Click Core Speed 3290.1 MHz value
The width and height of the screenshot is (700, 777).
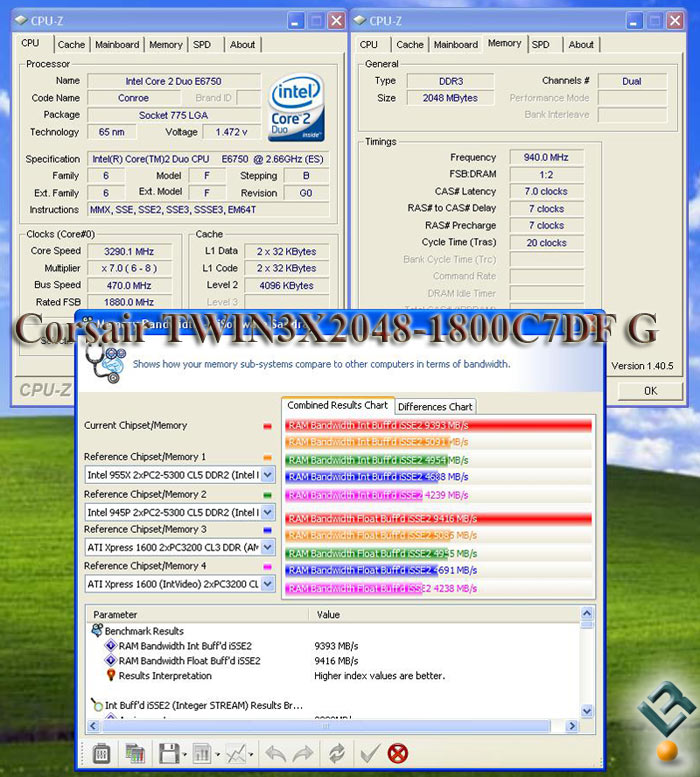(129, 251)
